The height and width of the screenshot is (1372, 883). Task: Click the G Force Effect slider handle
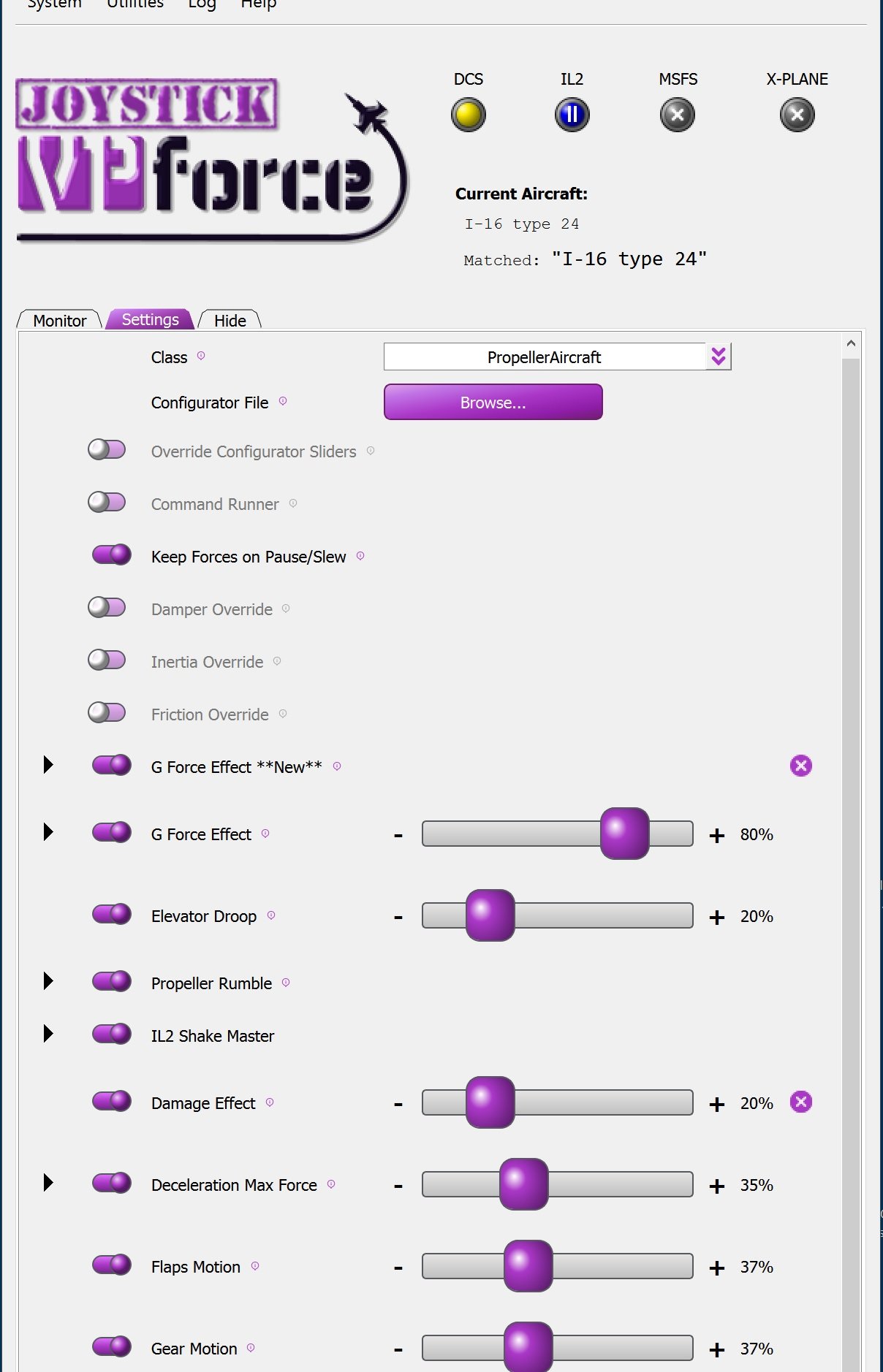(625, 834)
